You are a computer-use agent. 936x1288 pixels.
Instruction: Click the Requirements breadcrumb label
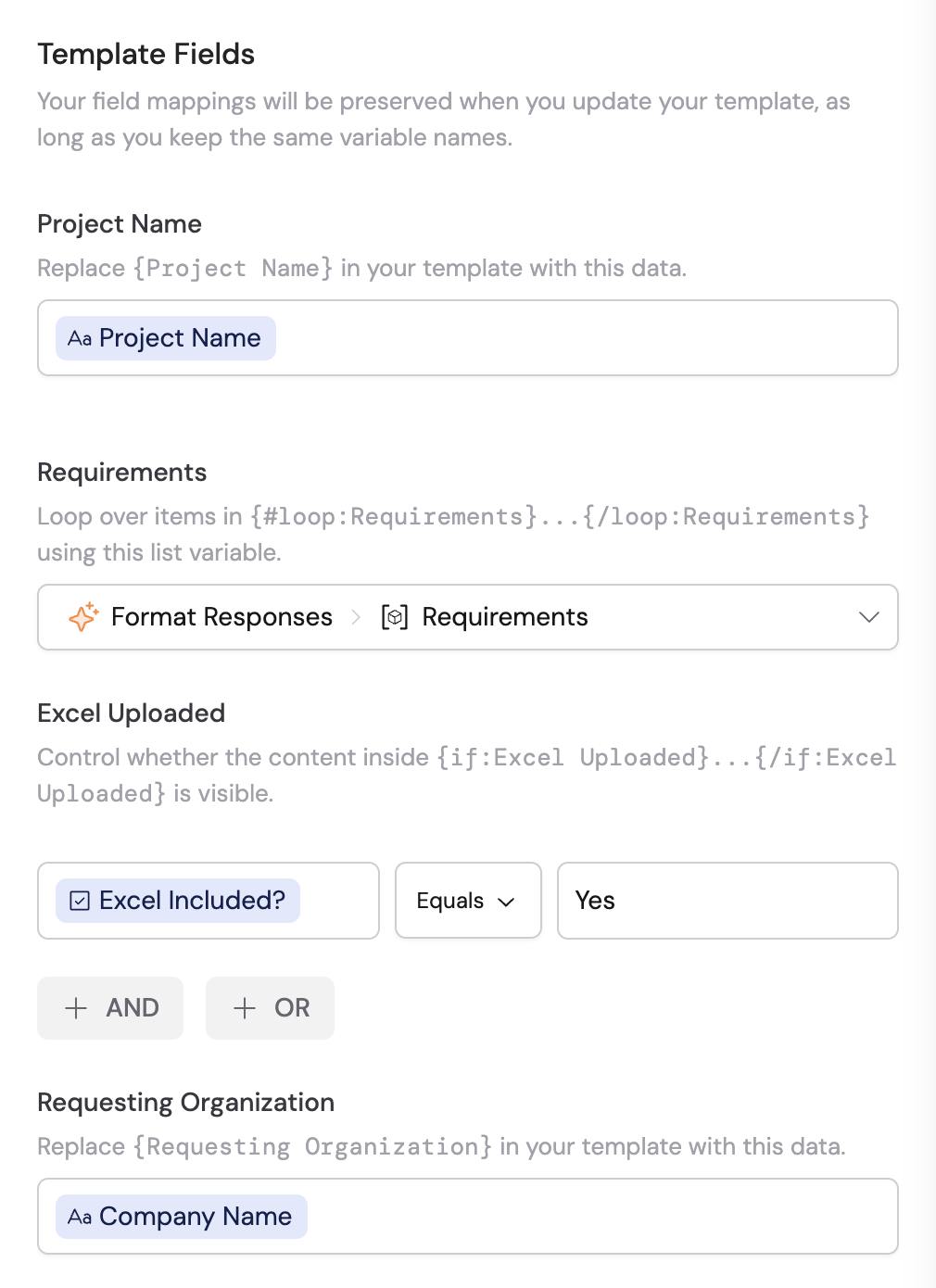pyautogui.click(x=504, y=616)
